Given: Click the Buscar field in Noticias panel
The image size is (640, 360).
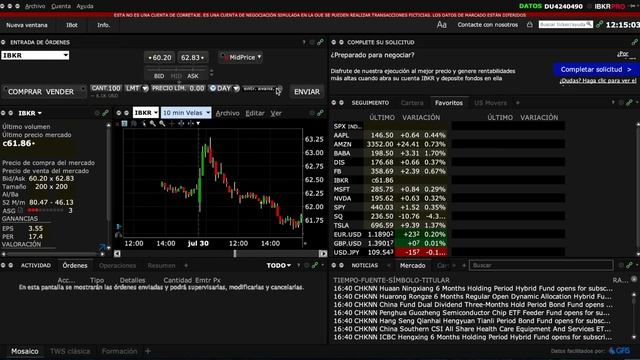Looking at the screenshot, I should [x=541, y=265].
